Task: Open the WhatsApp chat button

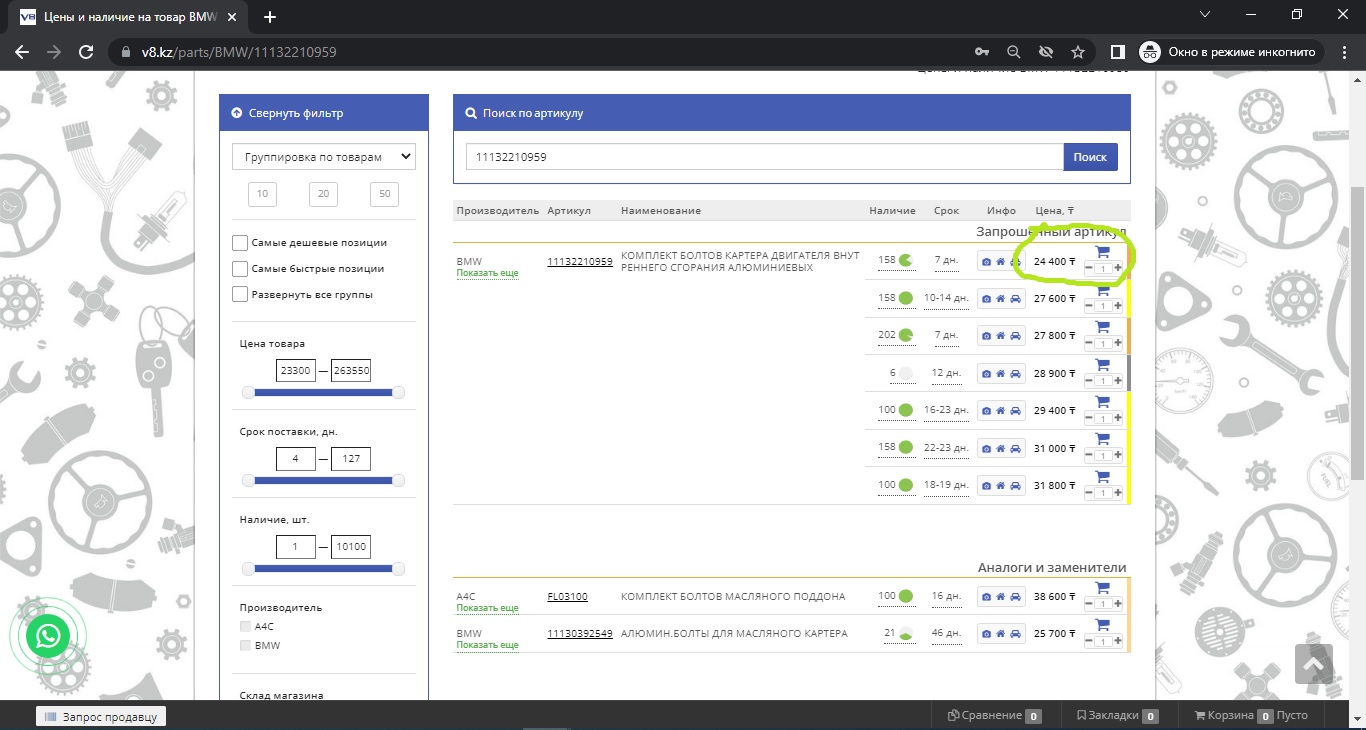Action: point(49,635)
